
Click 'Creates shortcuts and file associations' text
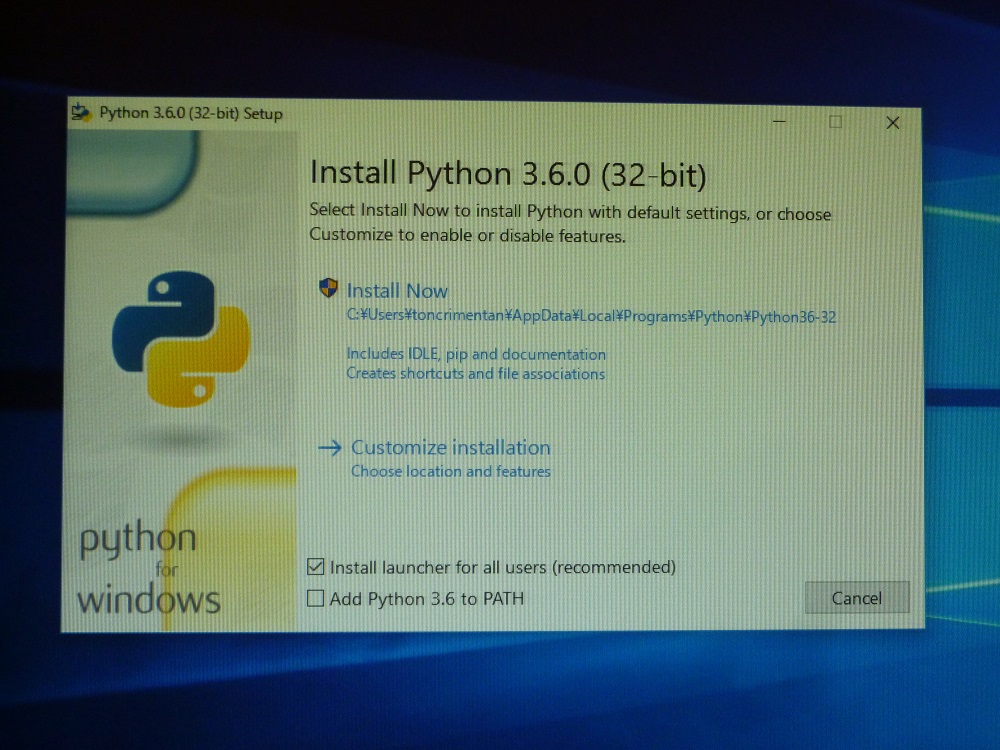(x=475, y=374)
